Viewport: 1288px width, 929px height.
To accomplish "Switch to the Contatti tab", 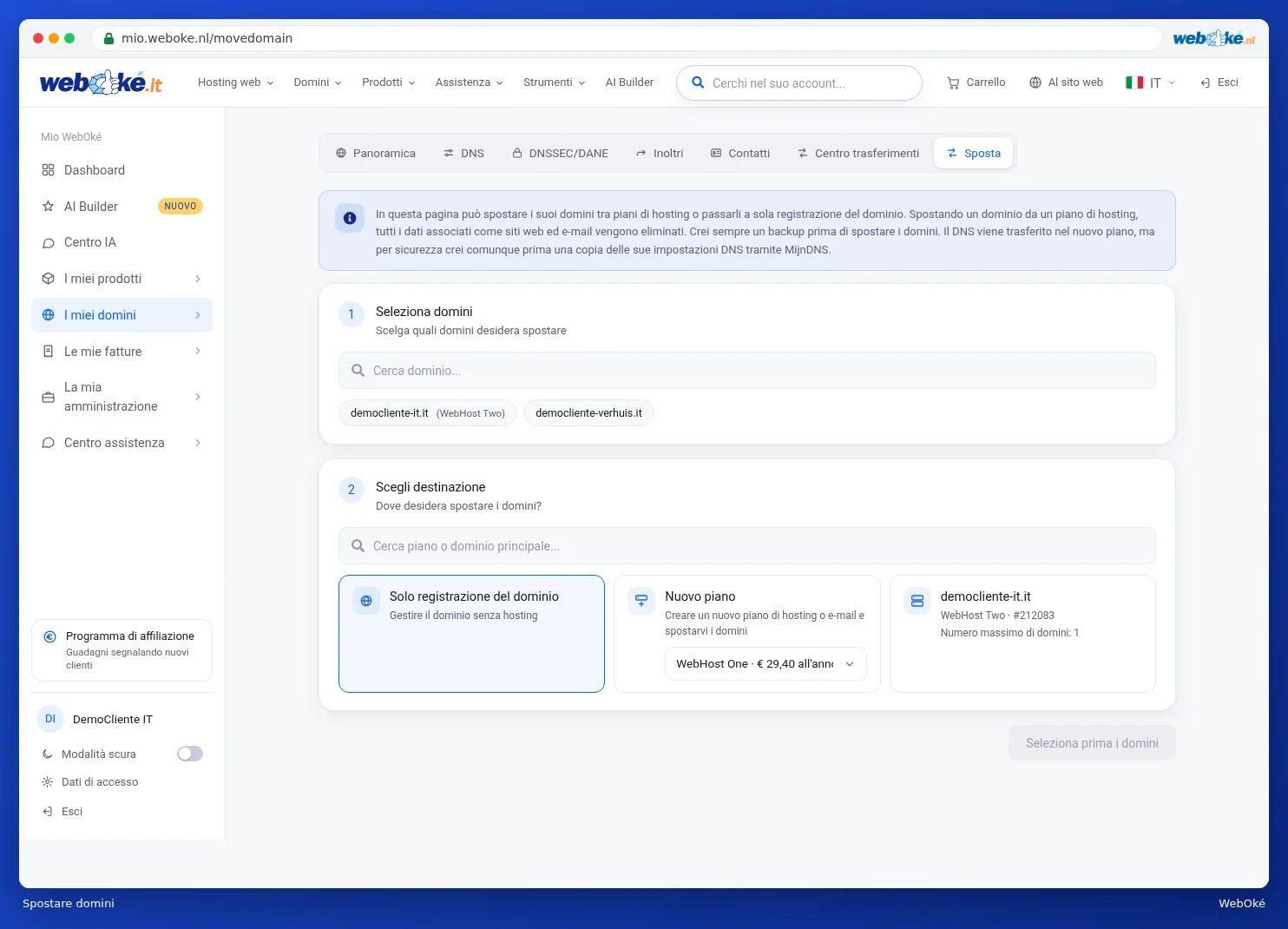I will pos(740,153).
